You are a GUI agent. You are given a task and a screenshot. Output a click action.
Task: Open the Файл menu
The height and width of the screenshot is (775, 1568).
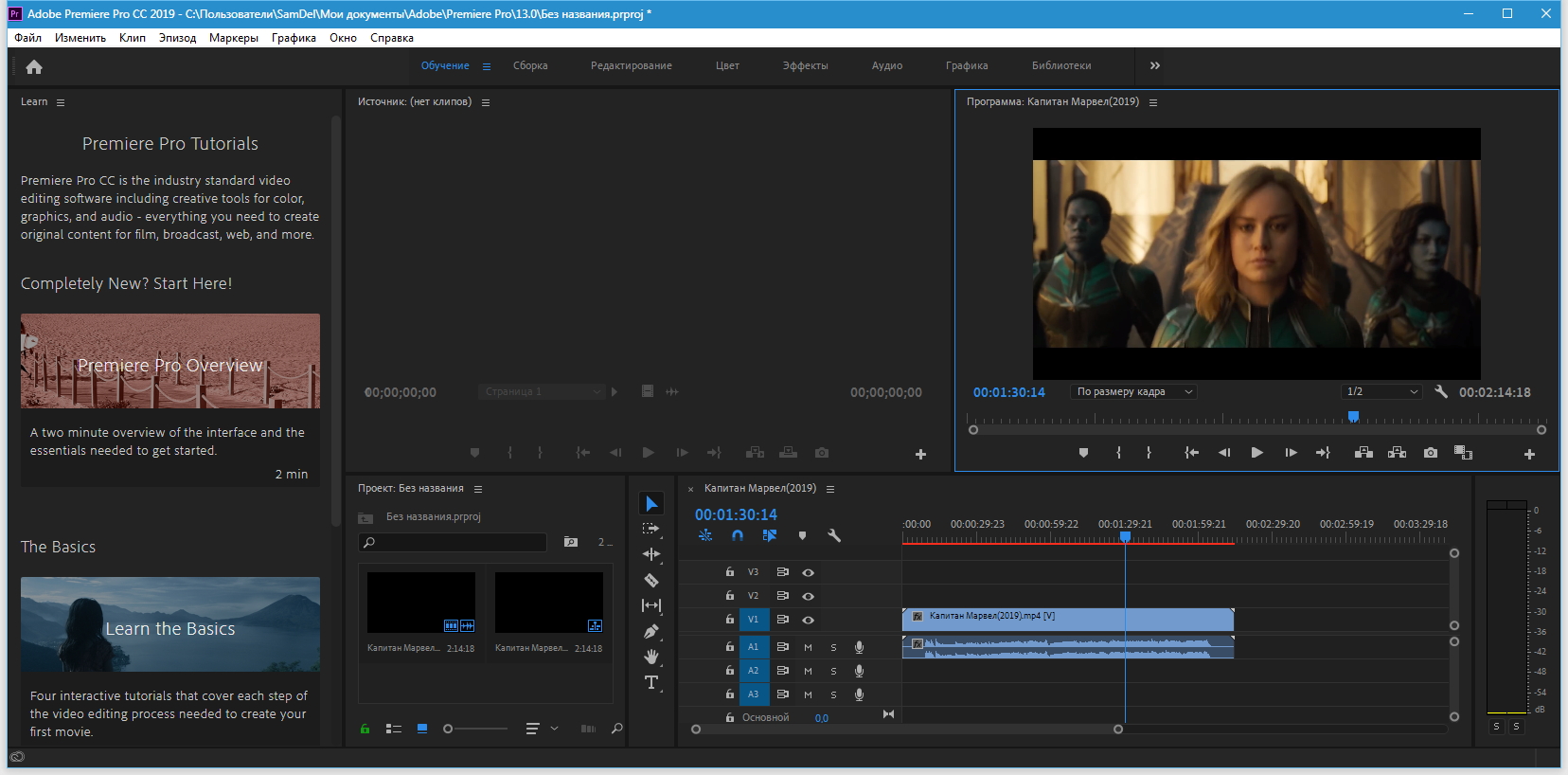(27, 38)
